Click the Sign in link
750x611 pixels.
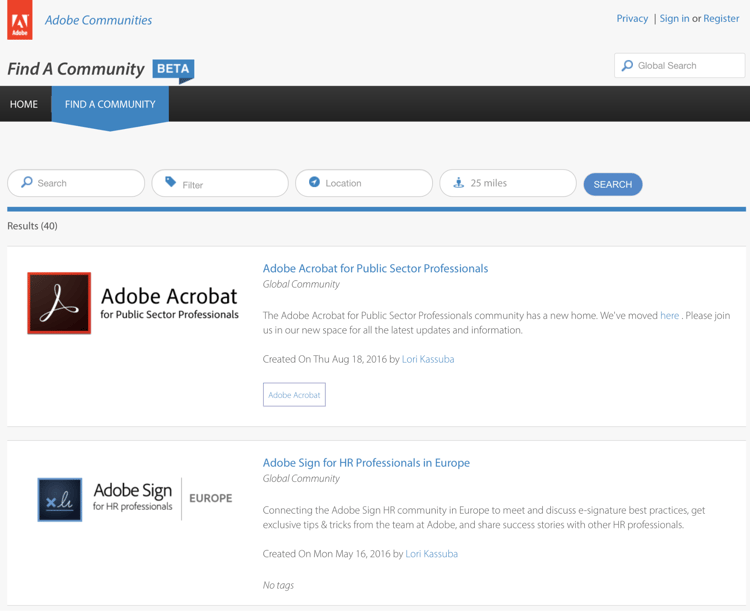pyautogui.click(x=674, y=18)
